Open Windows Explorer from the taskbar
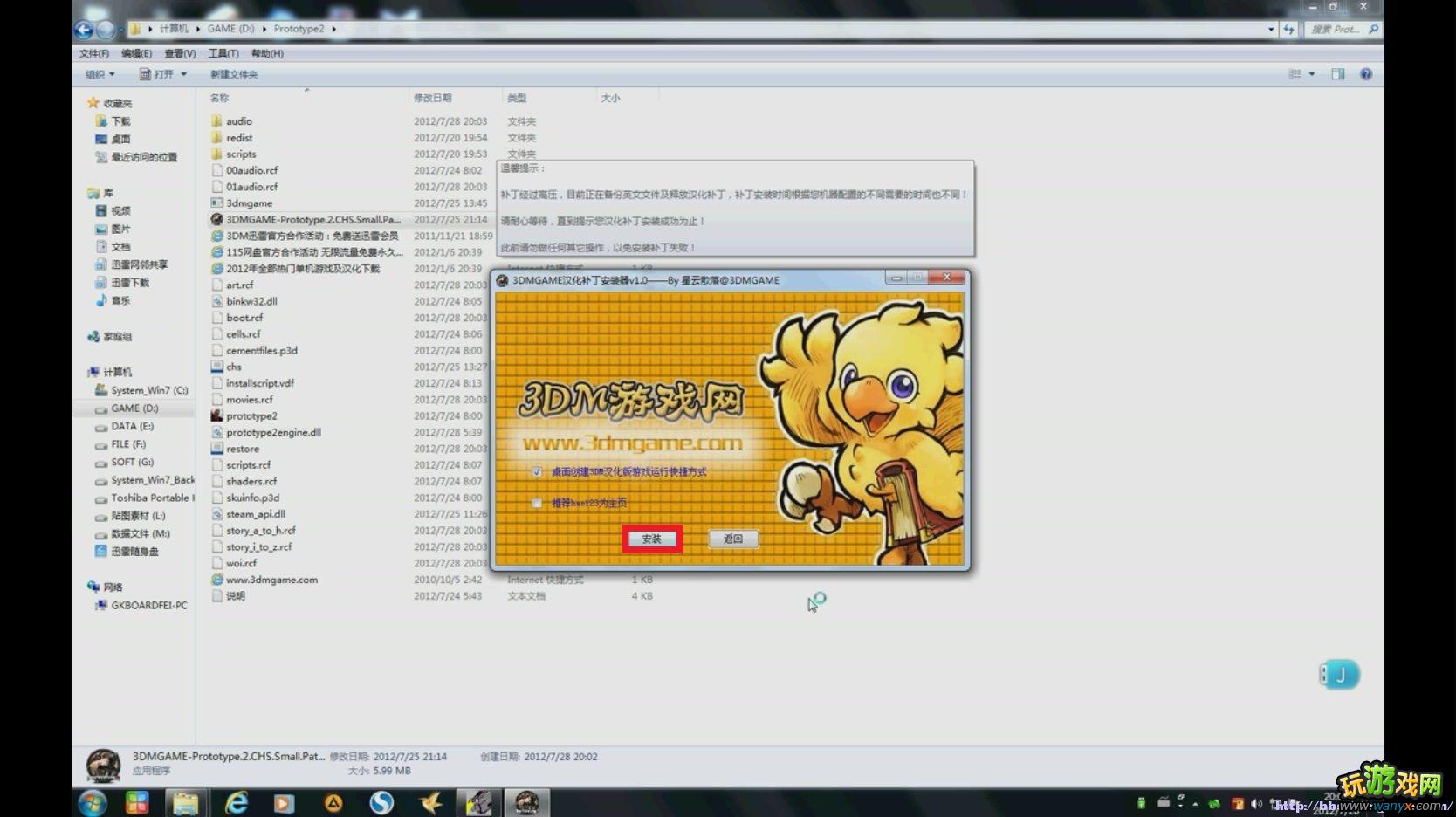 click(185, 802)
